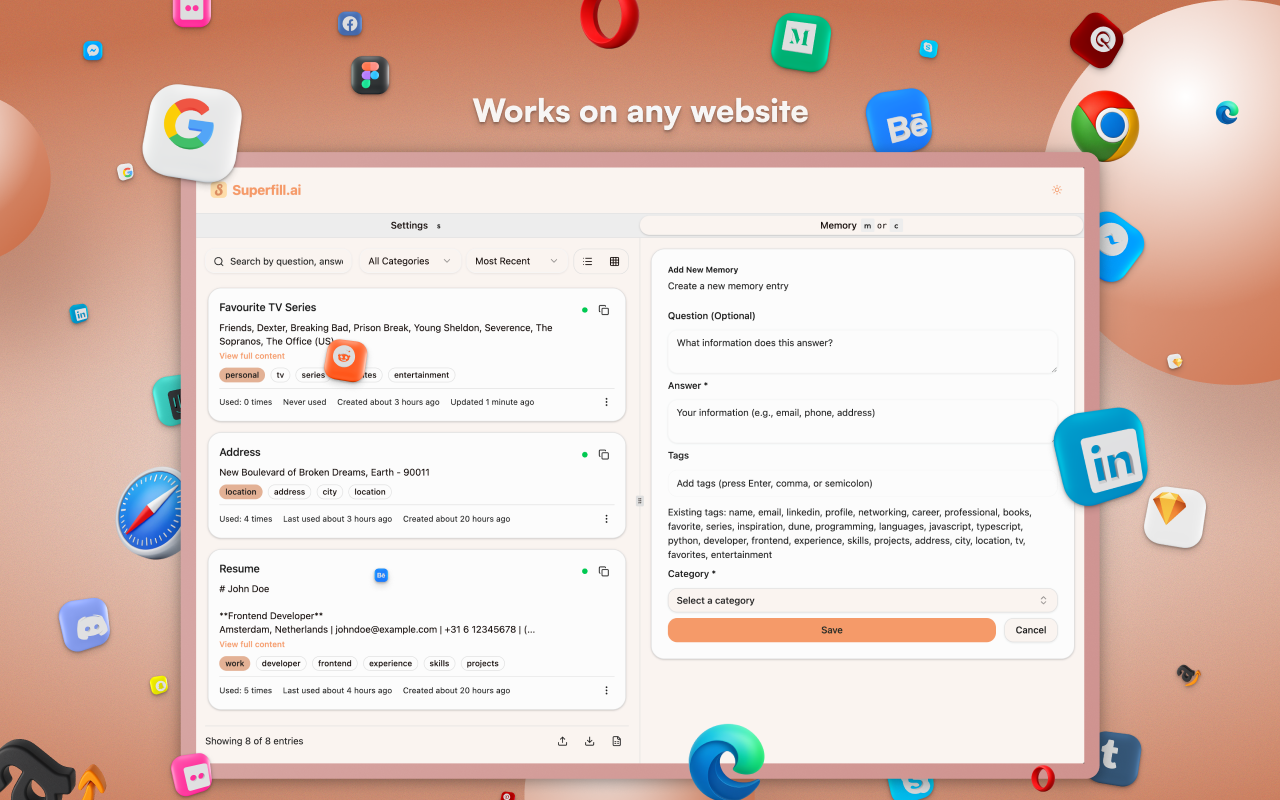Open more options for Favourite TV Series
The width and height of the screenshot is (1280, 800).
(x=606, y=402)
